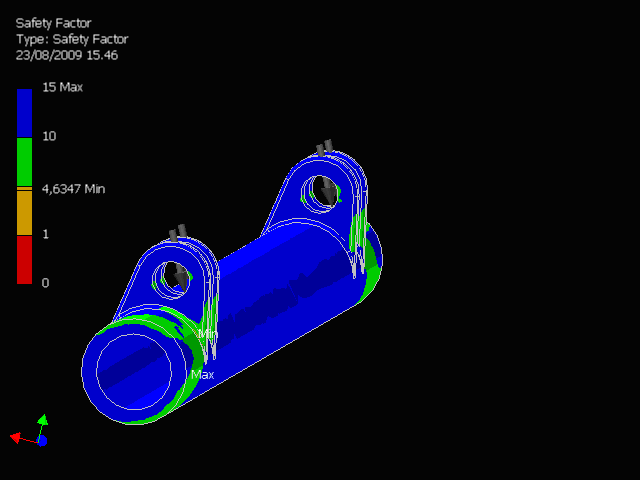This screenshot has width=640, height=481.
Task: Click the '15 Max' legend value
Action: pyautogui.click(x=62, y=87)
